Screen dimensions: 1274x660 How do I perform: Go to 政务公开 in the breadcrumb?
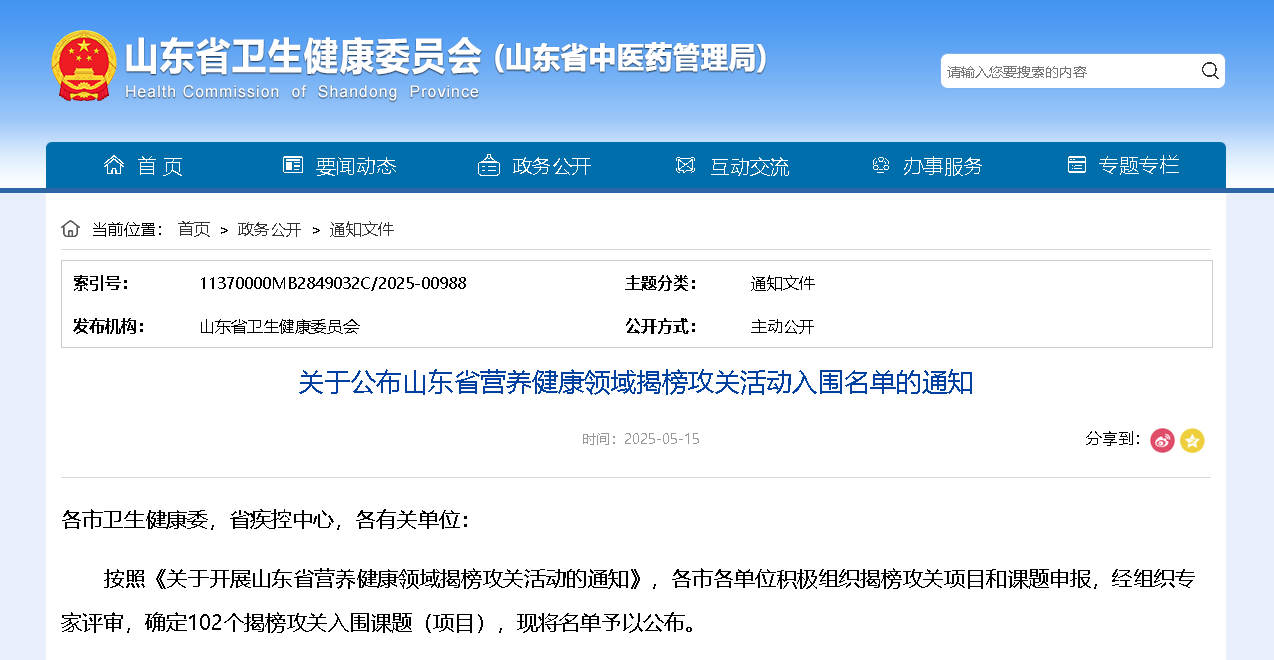269,229
